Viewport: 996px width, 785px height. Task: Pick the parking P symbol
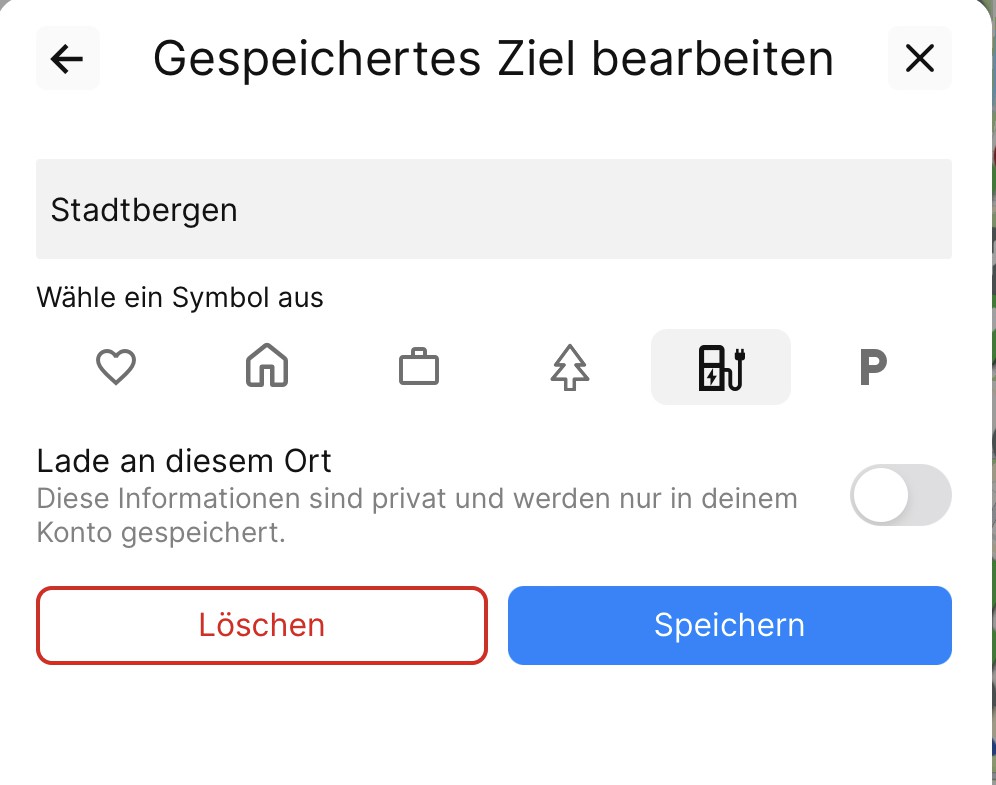(873, 367)
